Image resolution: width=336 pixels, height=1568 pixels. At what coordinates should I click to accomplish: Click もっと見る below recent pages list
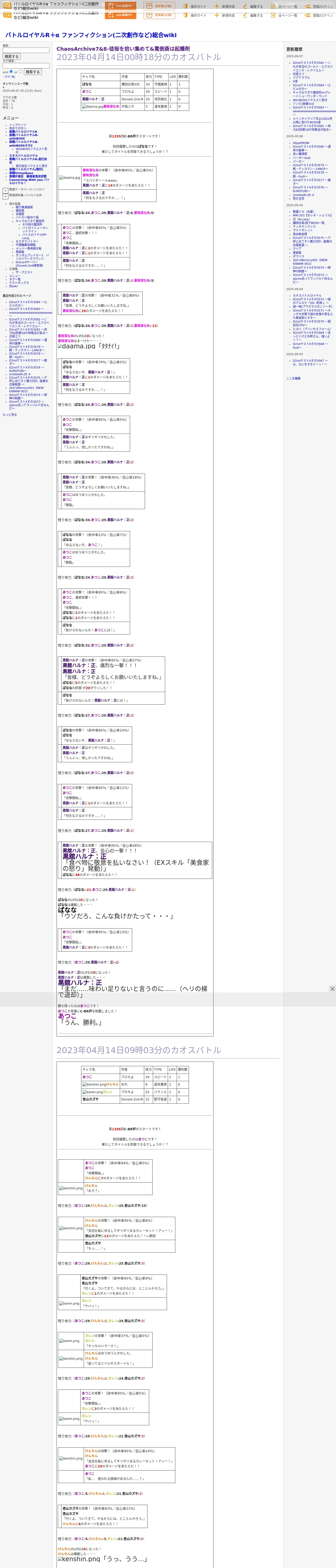[10, 414]
